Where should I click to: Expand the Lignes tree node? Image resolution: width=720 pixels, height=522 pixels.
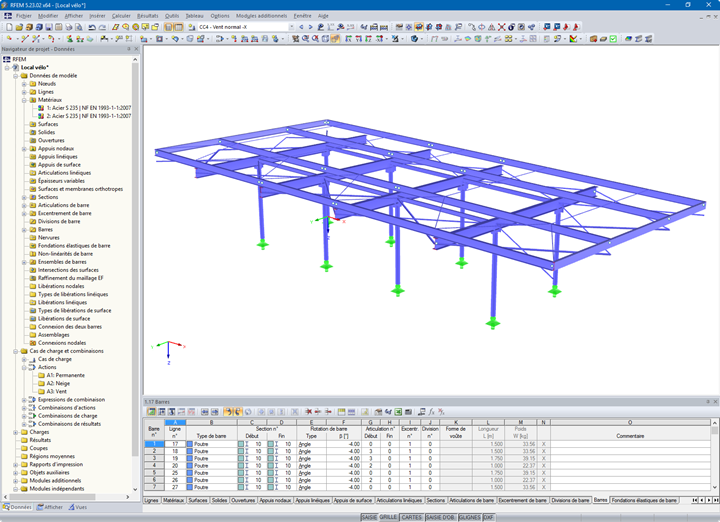click(x=24, y=92)
